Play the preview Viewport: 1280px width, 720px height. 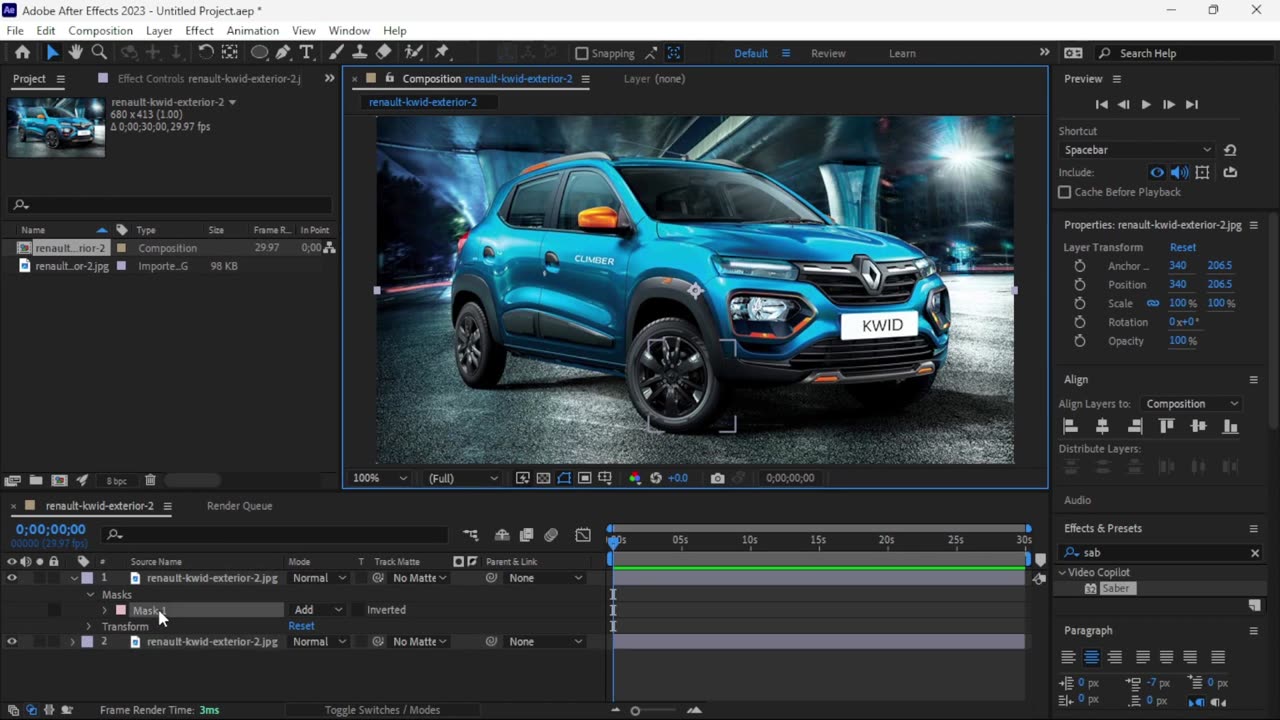1146,104
